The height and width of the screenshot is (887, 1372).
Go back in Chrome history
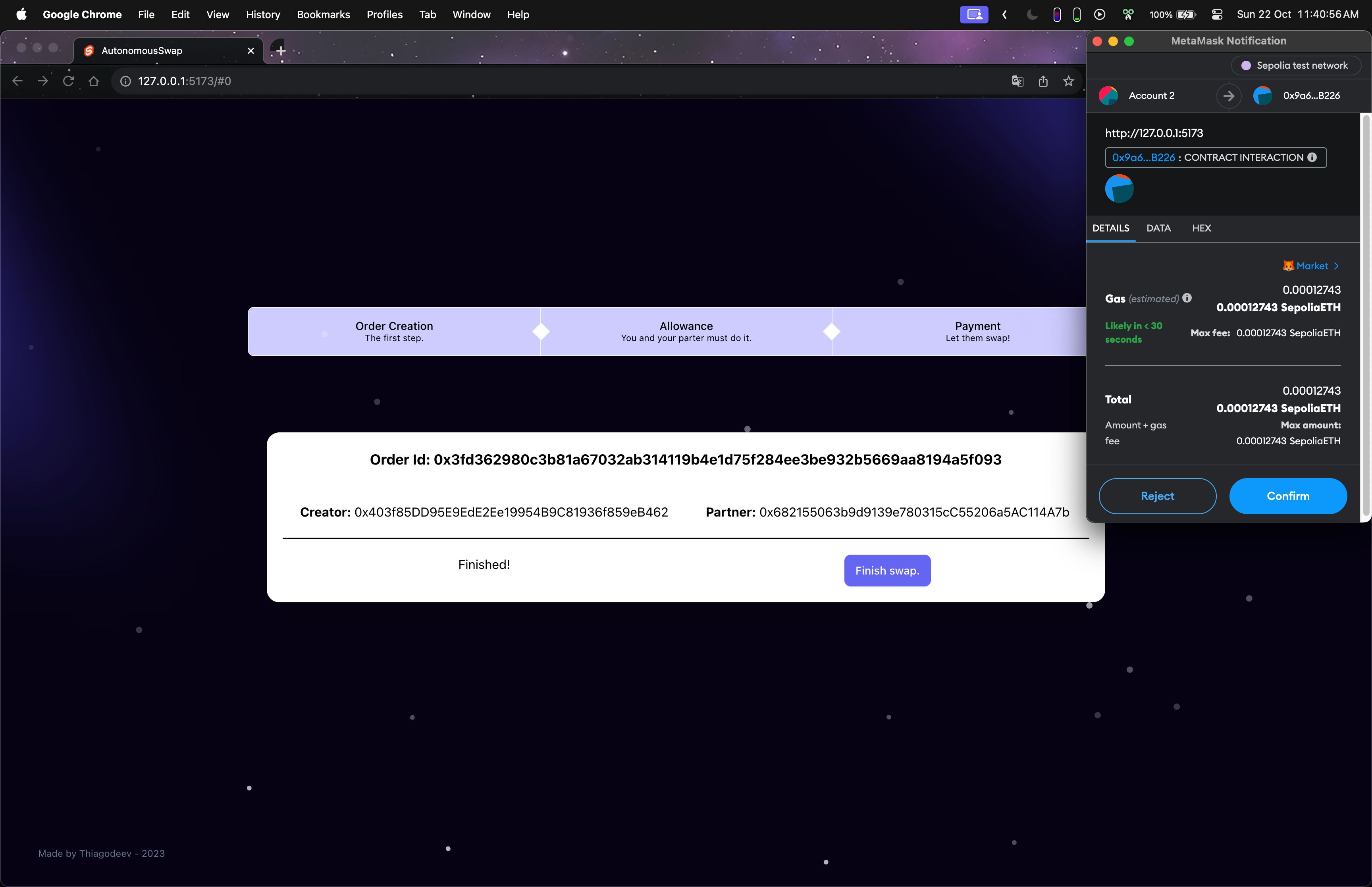(x=17, y=81)
